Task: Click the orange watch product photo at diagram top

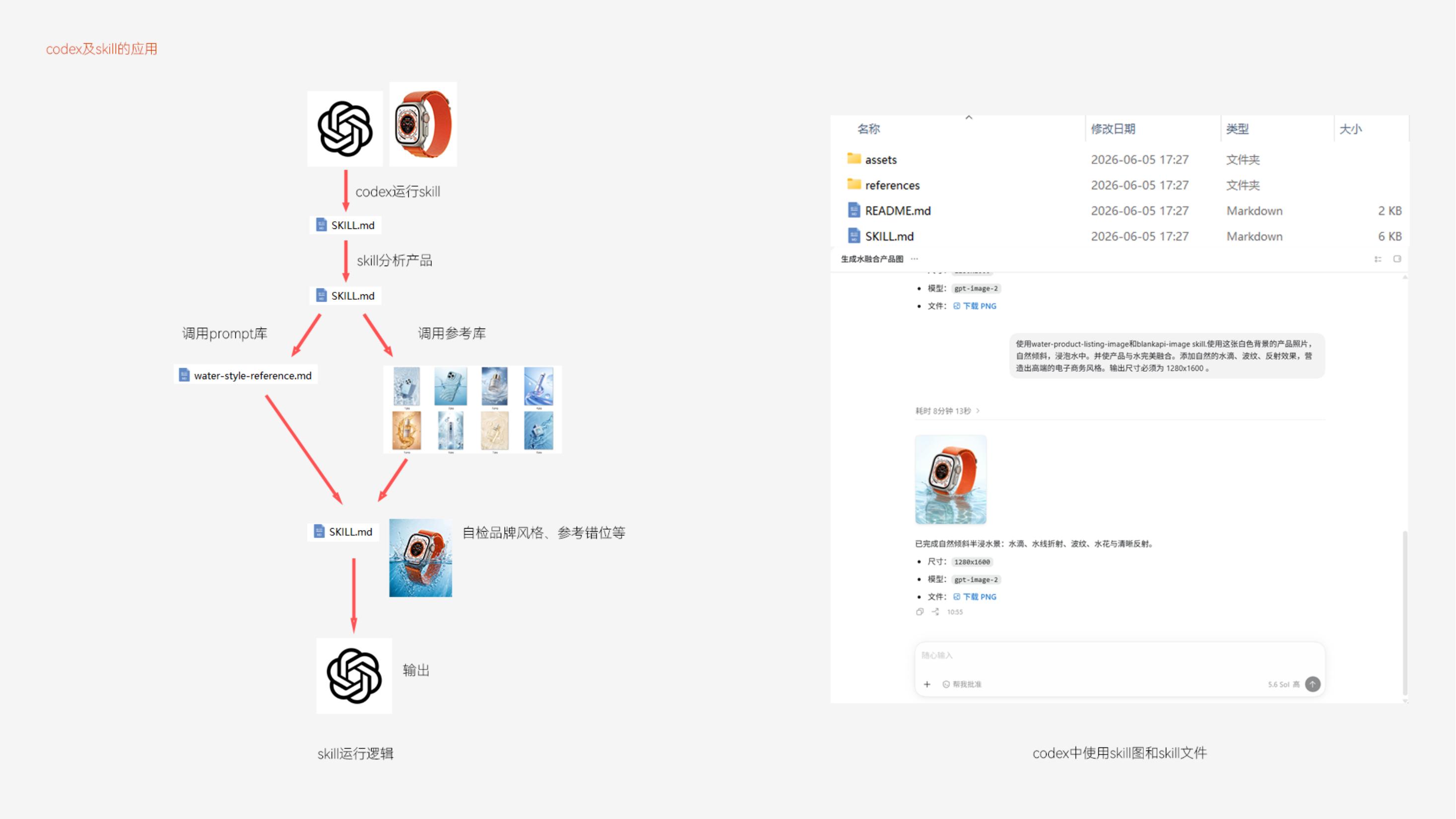Action: point(423,125)
